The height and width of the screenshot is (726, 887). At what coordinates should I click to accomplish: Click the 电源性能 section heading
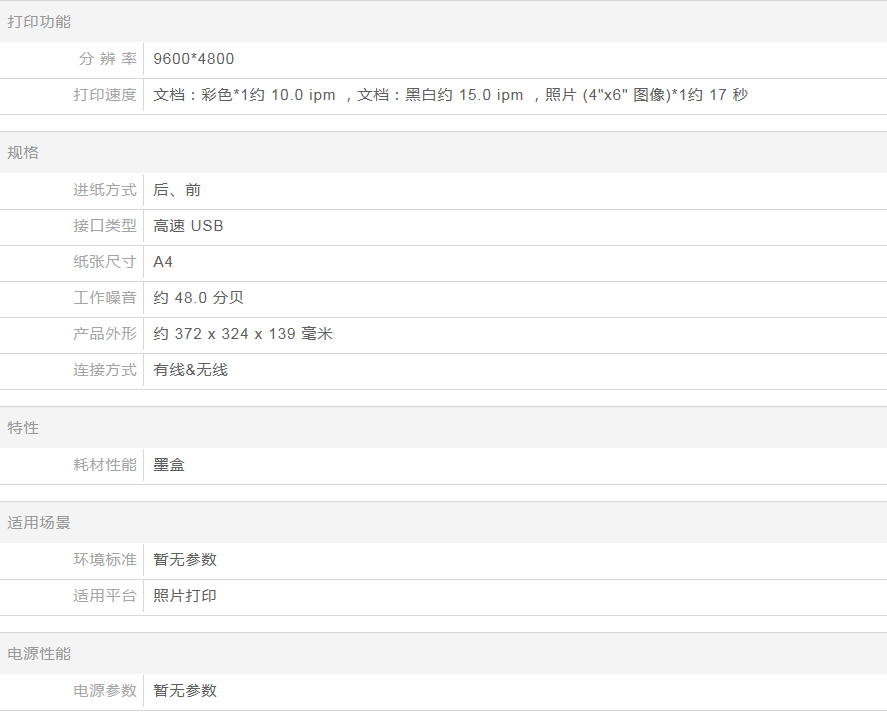(39, 654)
